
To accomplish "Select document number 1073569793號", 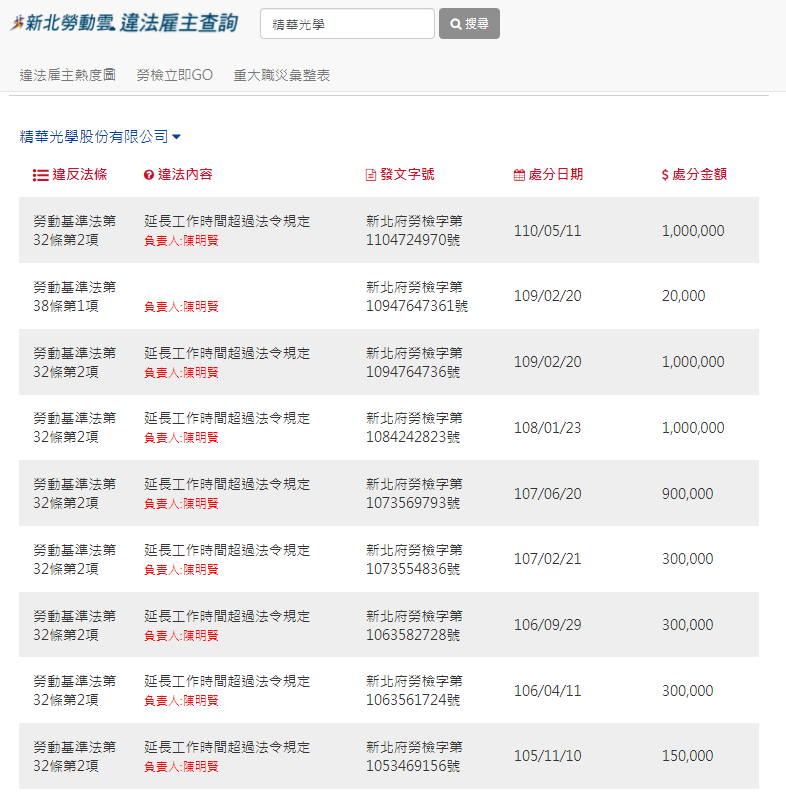I will pos(413,503).
